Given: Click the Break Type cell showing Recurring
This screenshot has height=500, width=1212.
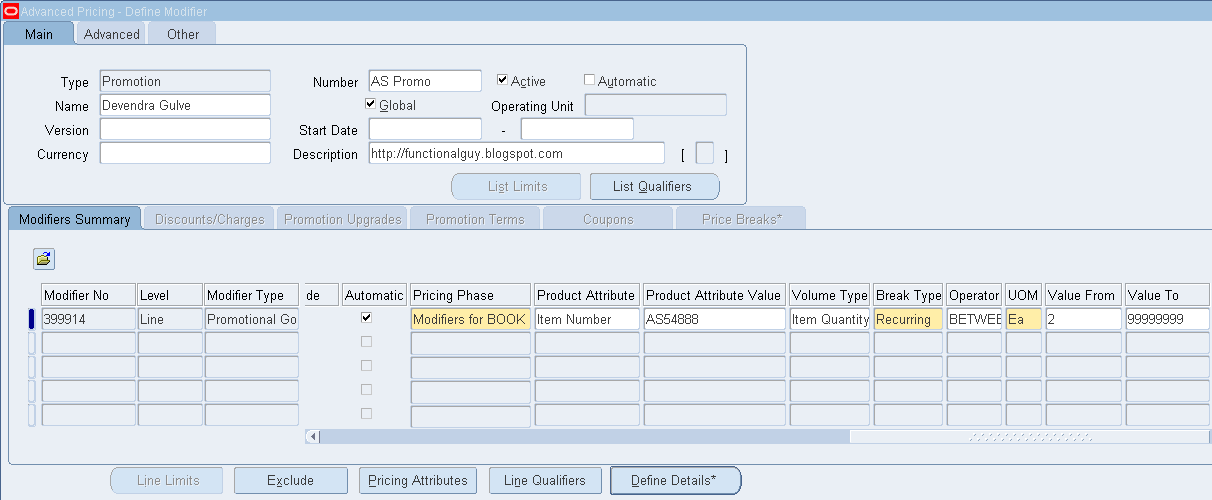Looking at the screenshot, I should pyautogui.click(x=908, y=319).
